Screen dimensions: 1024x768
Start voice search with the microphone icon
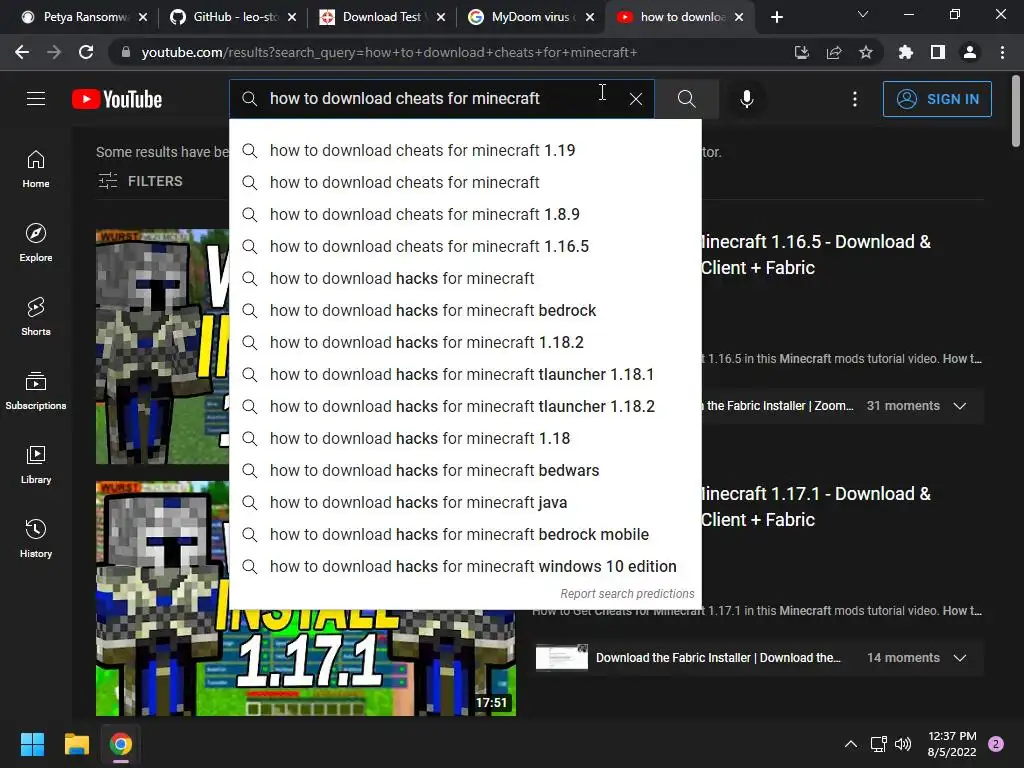(746, 99)
